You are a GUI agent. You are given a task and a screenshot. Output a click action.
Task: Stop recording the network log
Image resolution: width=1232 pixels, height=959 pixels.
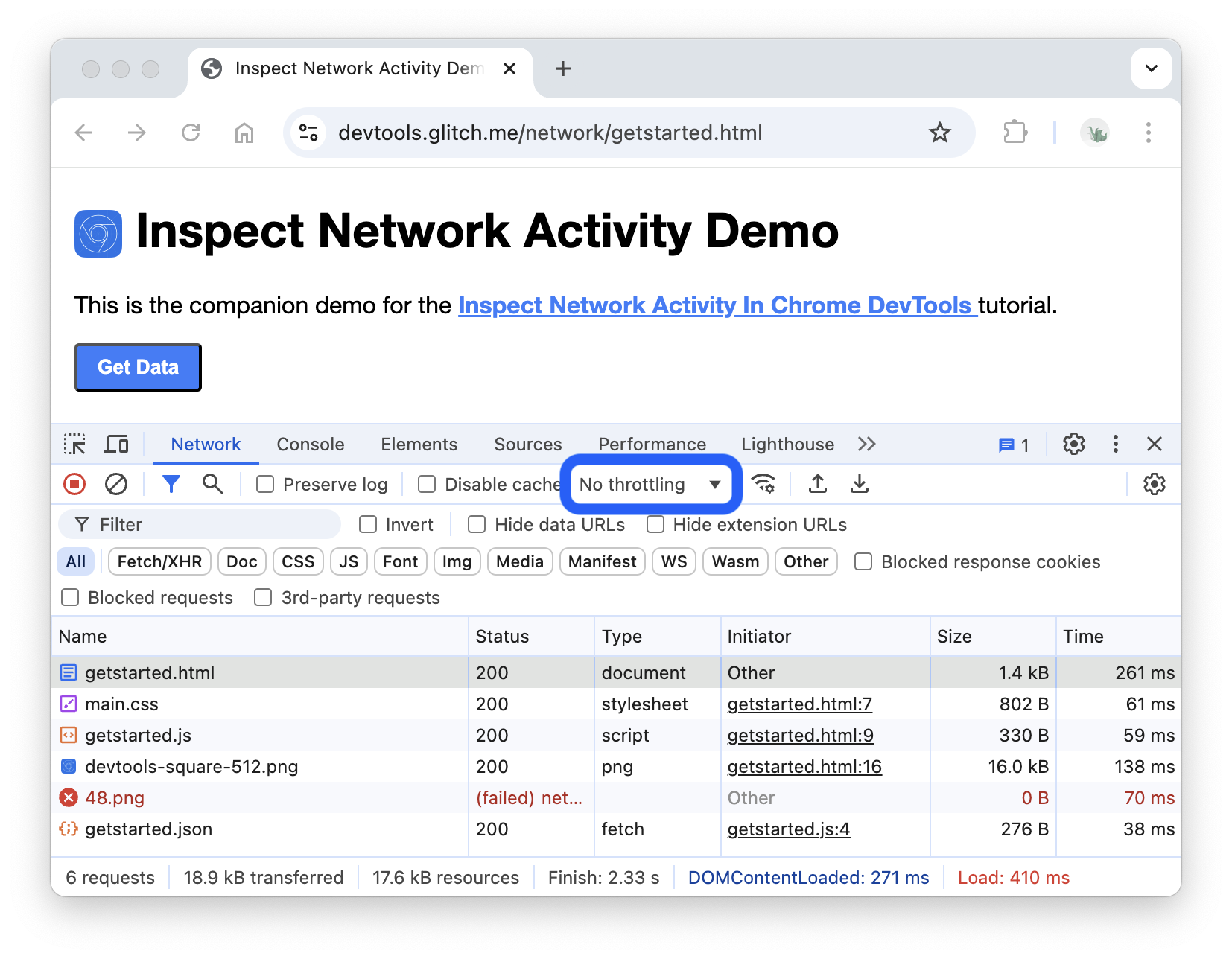[74, 484]
